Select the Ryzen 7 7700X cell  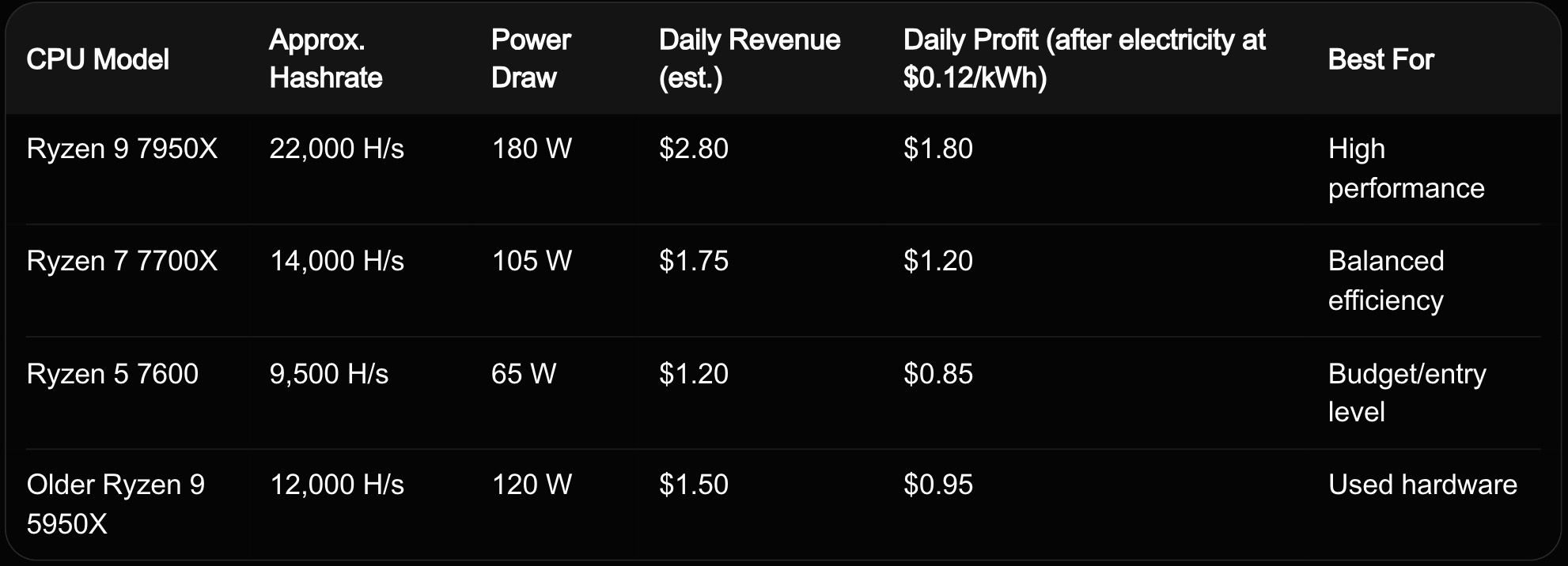click(122, 261)
